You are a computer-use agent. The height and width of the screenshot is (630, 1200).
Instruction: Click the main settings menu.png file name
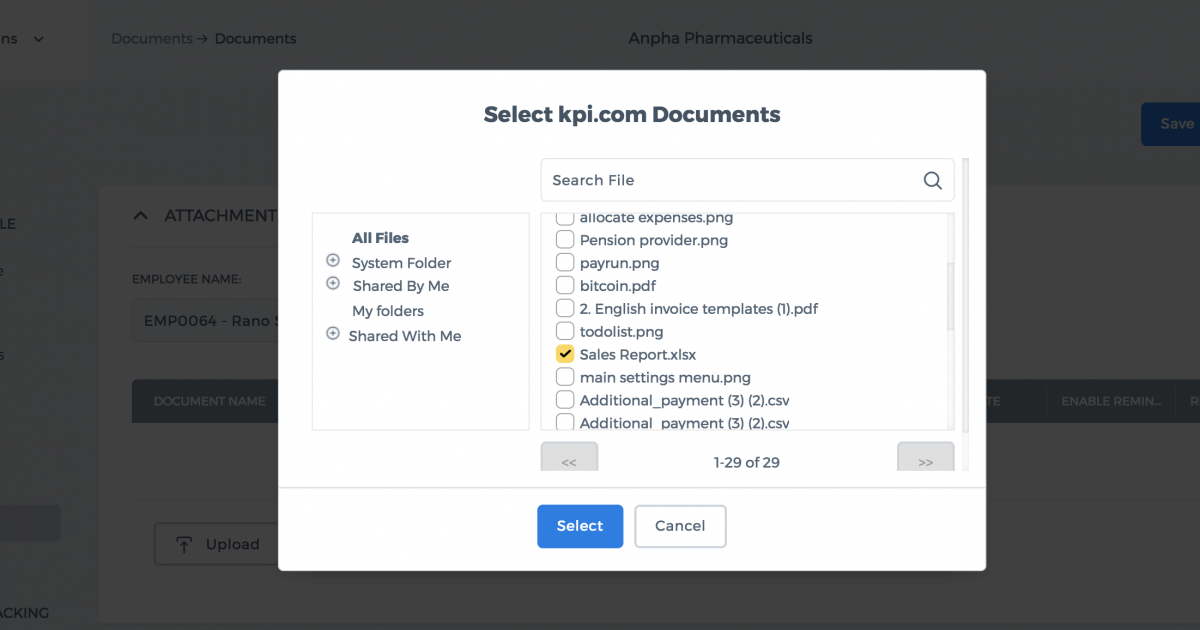pos(665,378)
